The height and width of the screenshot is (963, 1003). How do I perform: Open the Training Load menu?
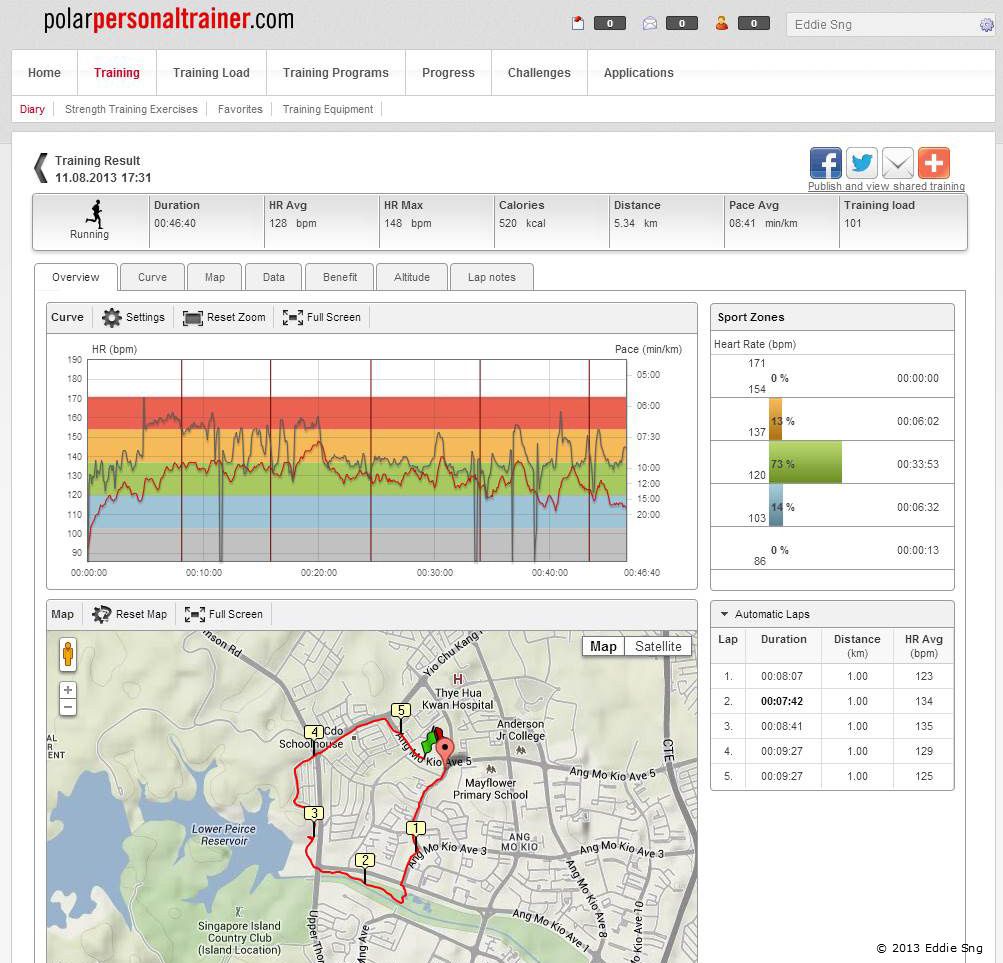click(211, 73)
